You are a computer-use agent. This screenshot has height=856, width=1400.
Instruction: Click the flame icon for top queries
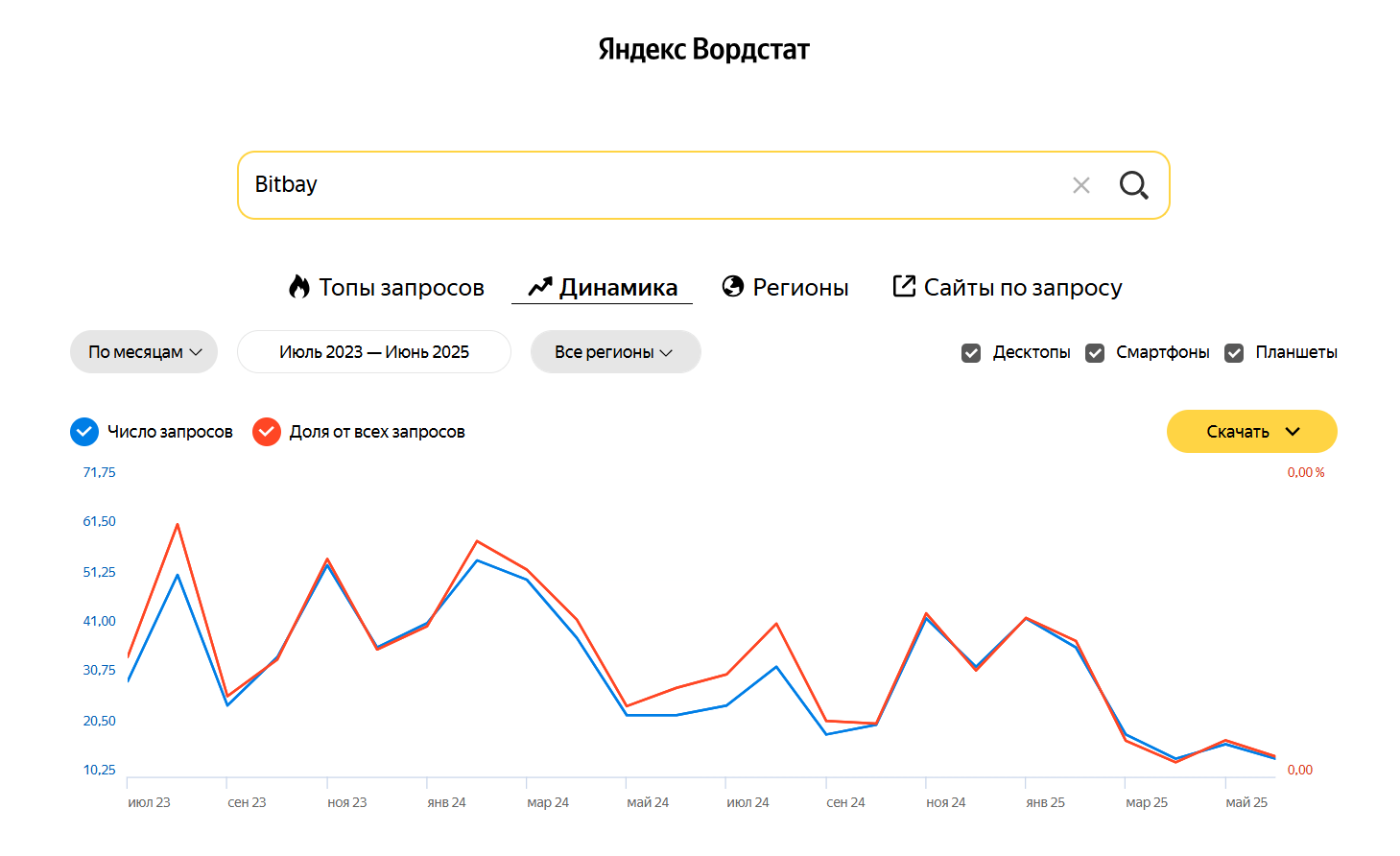click(x=299, y=287)
